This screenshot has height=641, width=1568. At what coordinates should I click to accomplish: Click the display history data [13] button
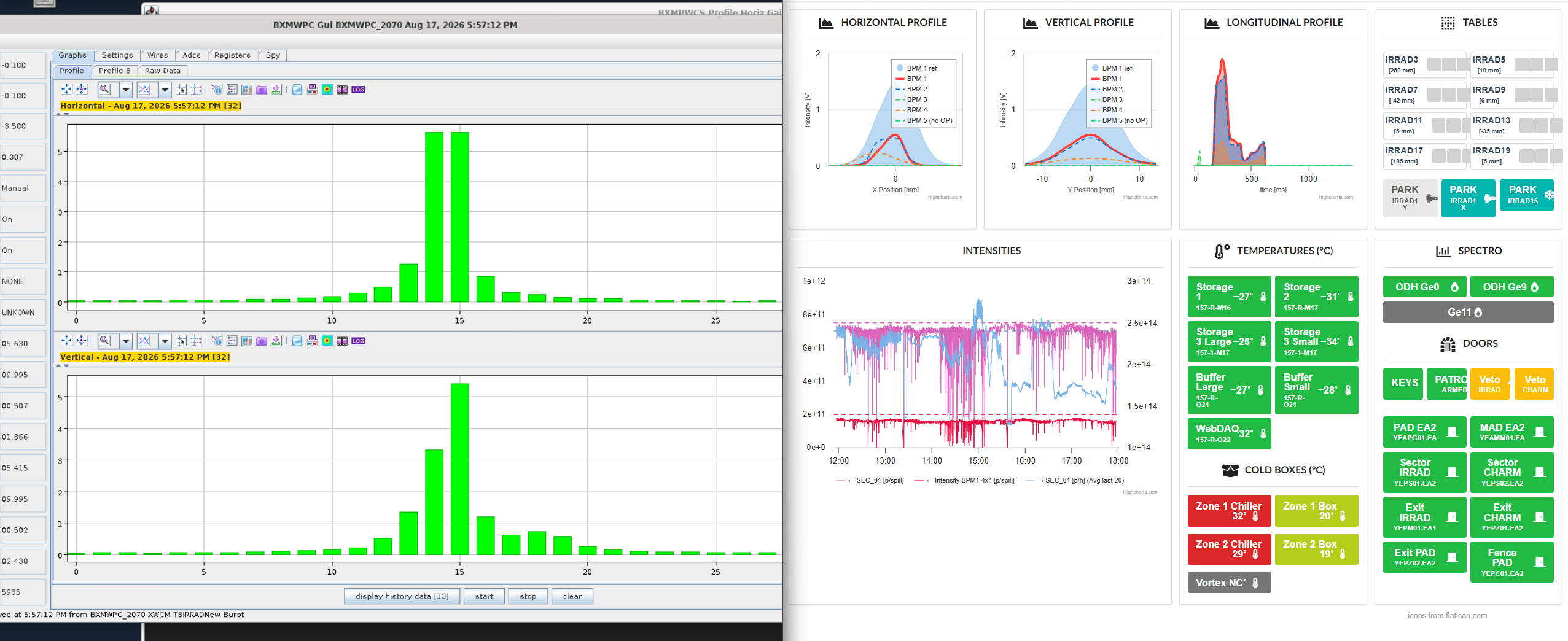402,596
